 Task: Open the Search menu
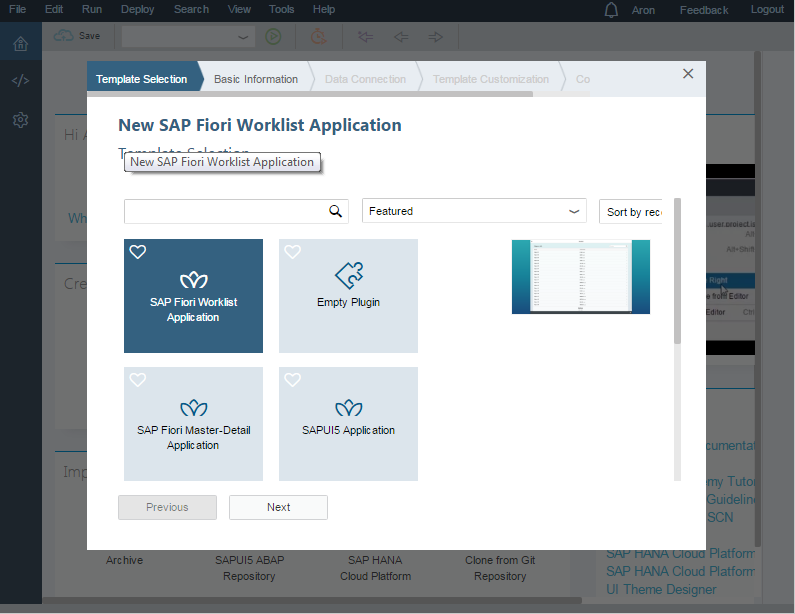191,10
